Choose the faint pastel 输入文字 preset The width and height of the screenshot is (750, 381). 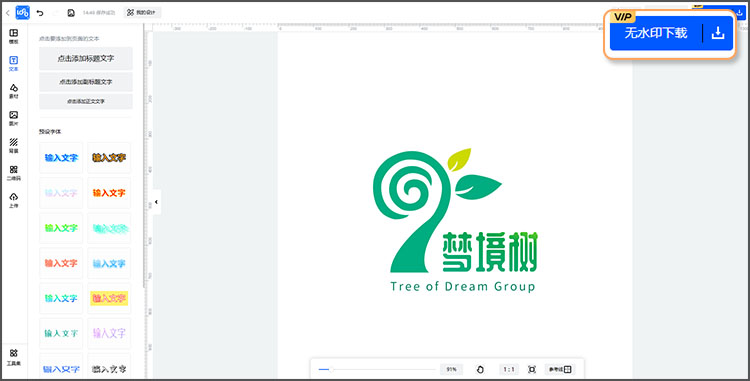(61, 193)
